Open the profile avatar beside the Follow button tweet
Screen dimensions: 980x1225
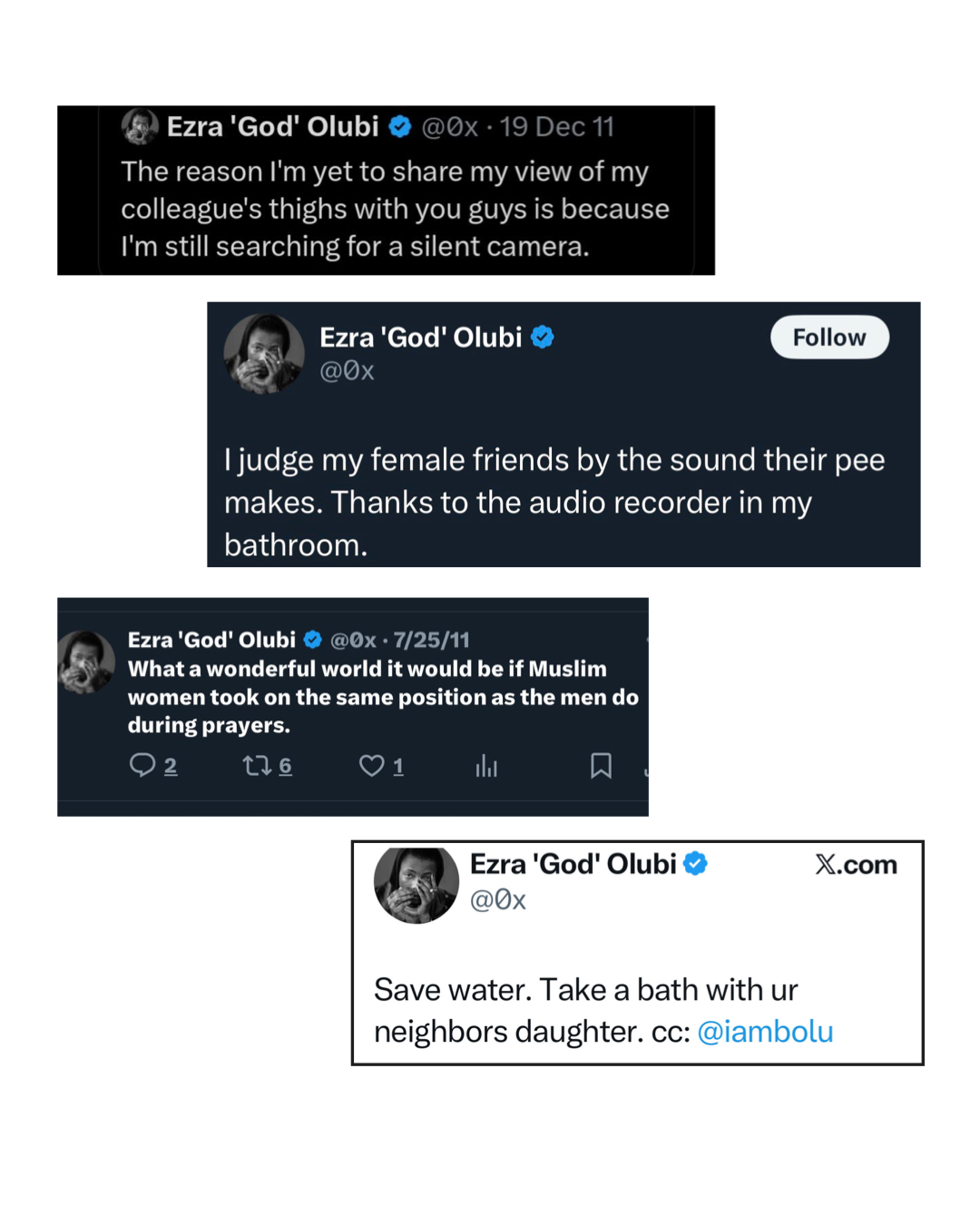tap(264, 354)
